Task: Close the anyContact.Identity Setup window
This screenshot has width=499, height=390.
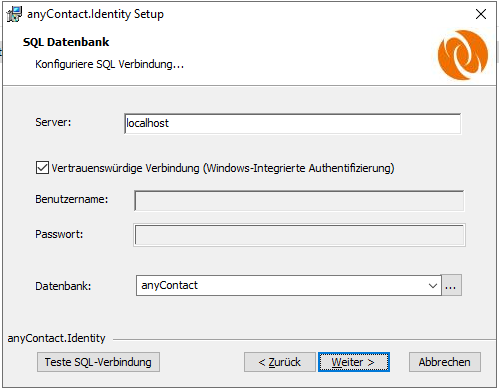Action: [x=481, y=14]
